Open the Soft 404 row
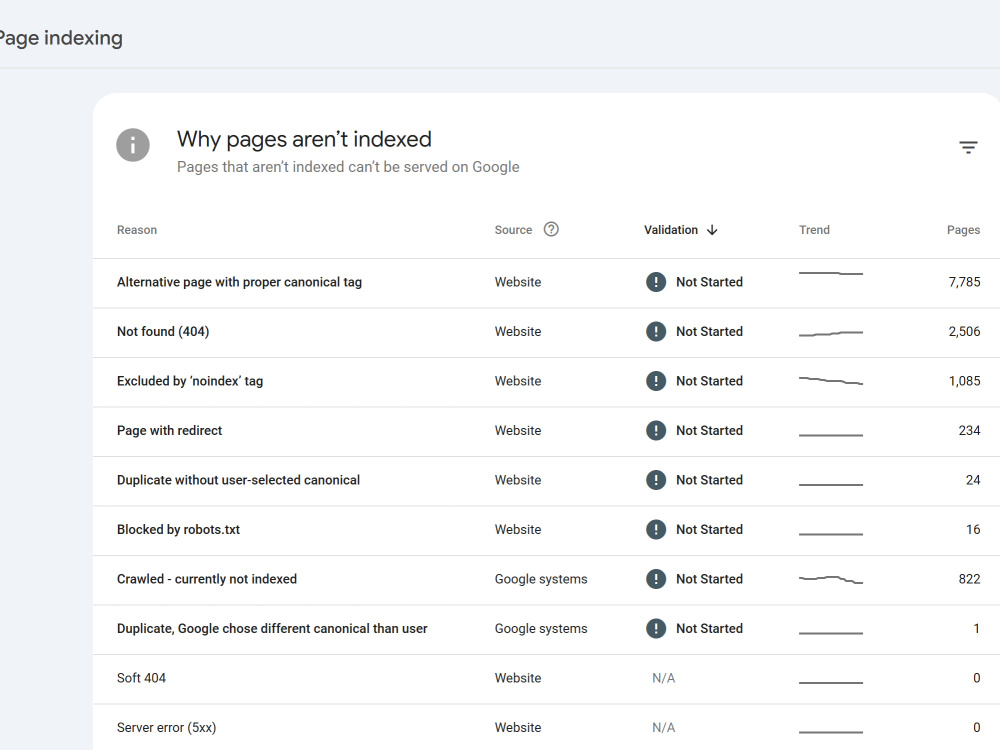Viewport: 1000px width, 750px height. coord(547,678)
